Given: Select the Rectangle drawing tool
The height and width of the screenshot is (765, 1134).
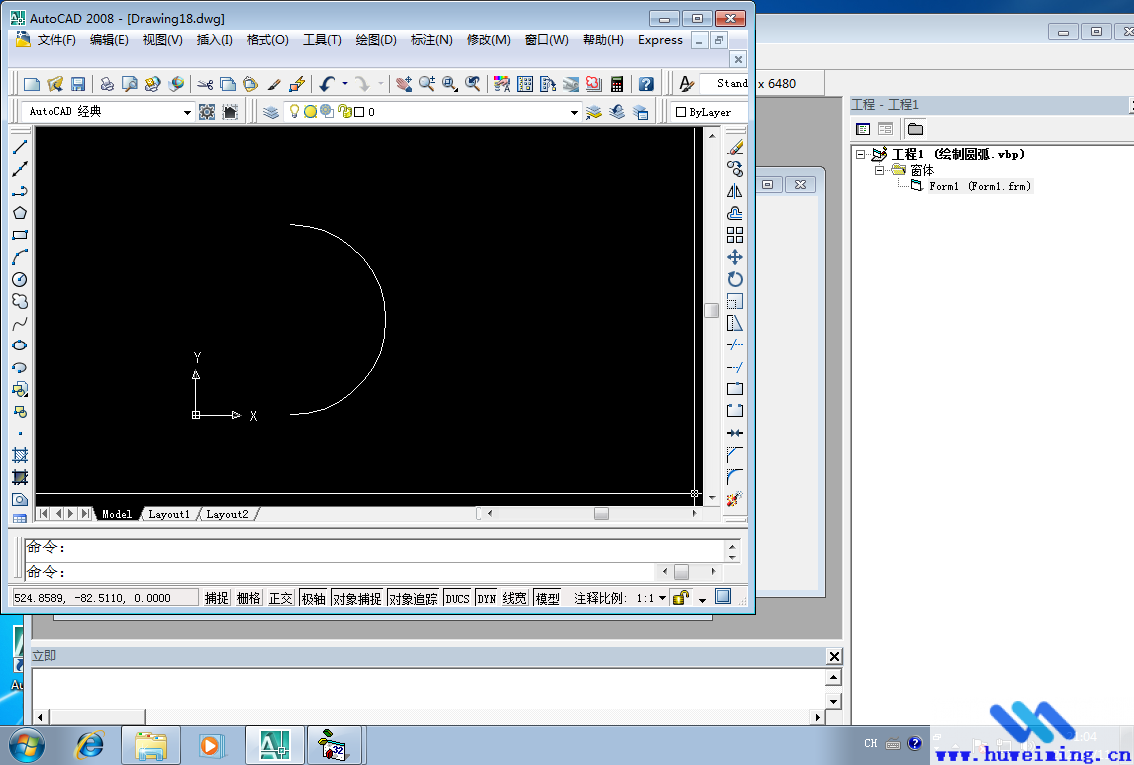Looking at the screenshot, I should coord(20,235).
